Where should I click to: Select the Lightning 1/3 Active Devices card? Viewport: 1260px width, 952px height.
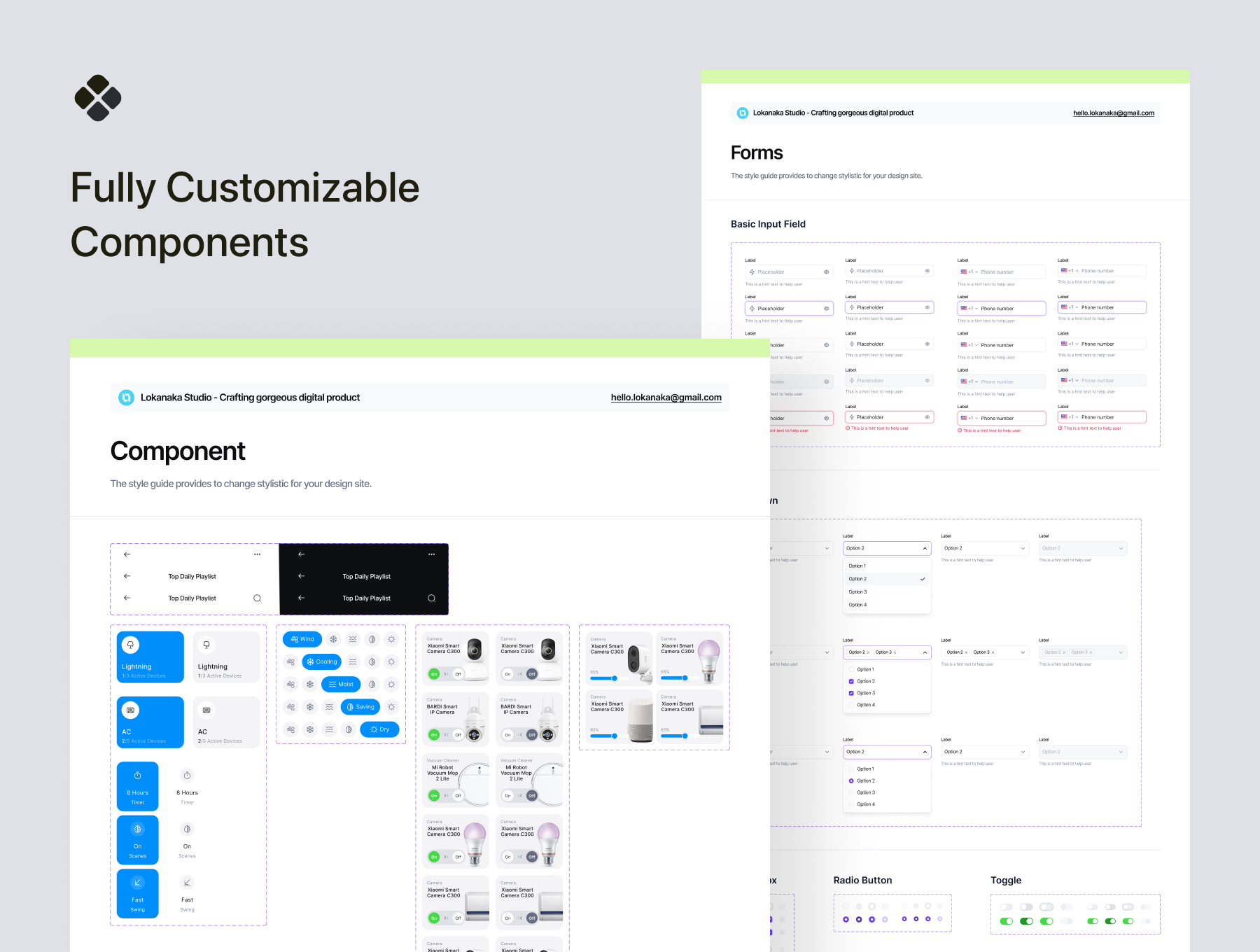(149, 657)
